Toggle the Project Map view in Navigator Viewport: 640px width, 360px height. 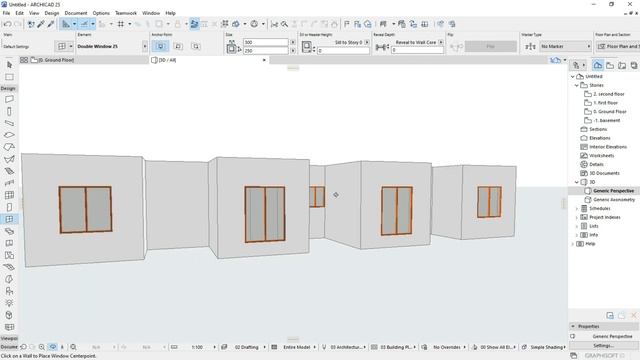(598, 65)
